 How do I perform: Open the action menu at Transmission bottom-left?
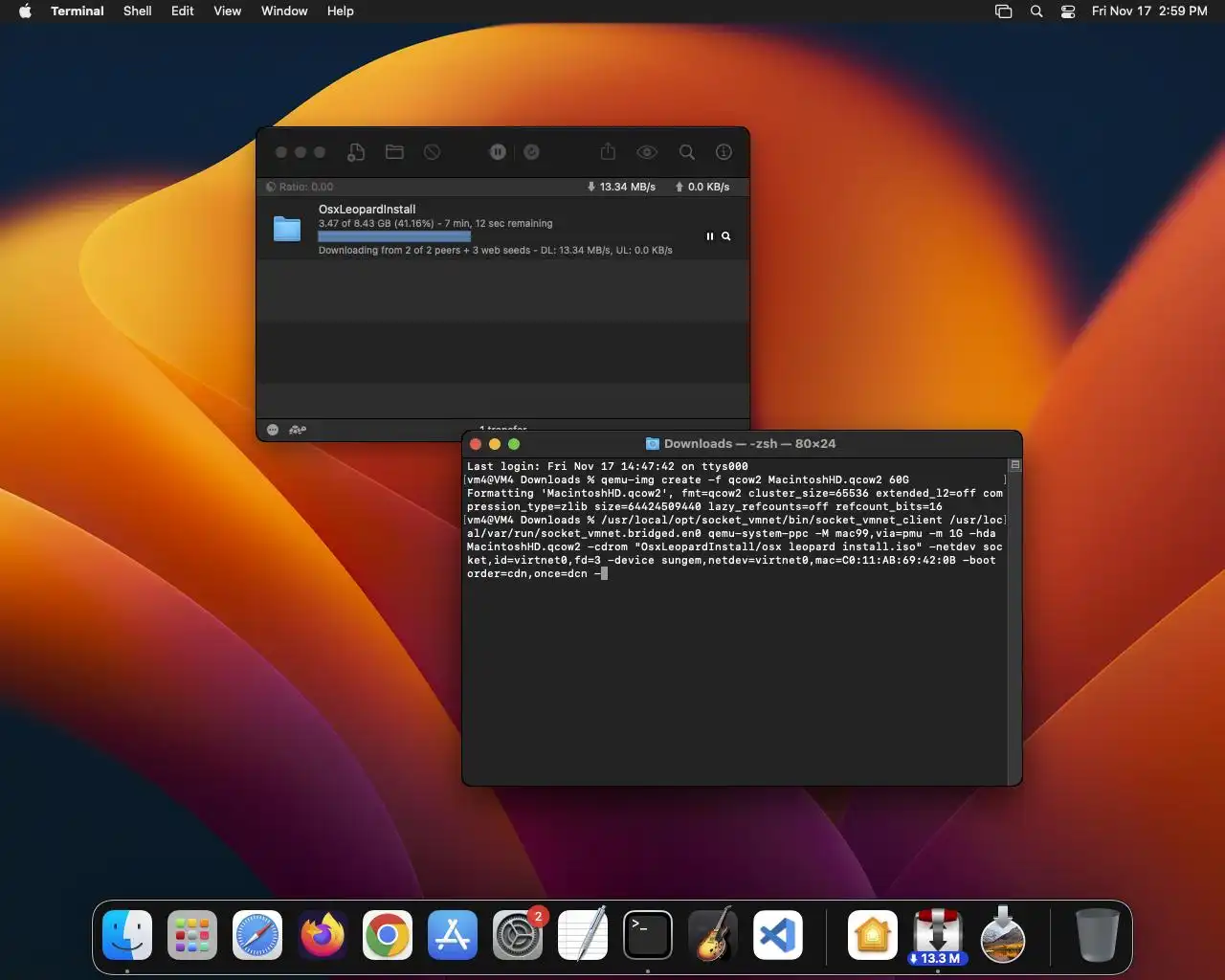pos(273,430)
